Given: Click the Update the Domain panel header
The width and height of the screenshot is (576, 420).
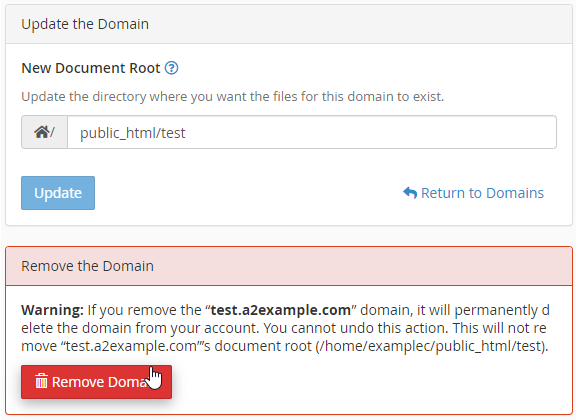Looking at the screenshot, I should tap(289, 24).
